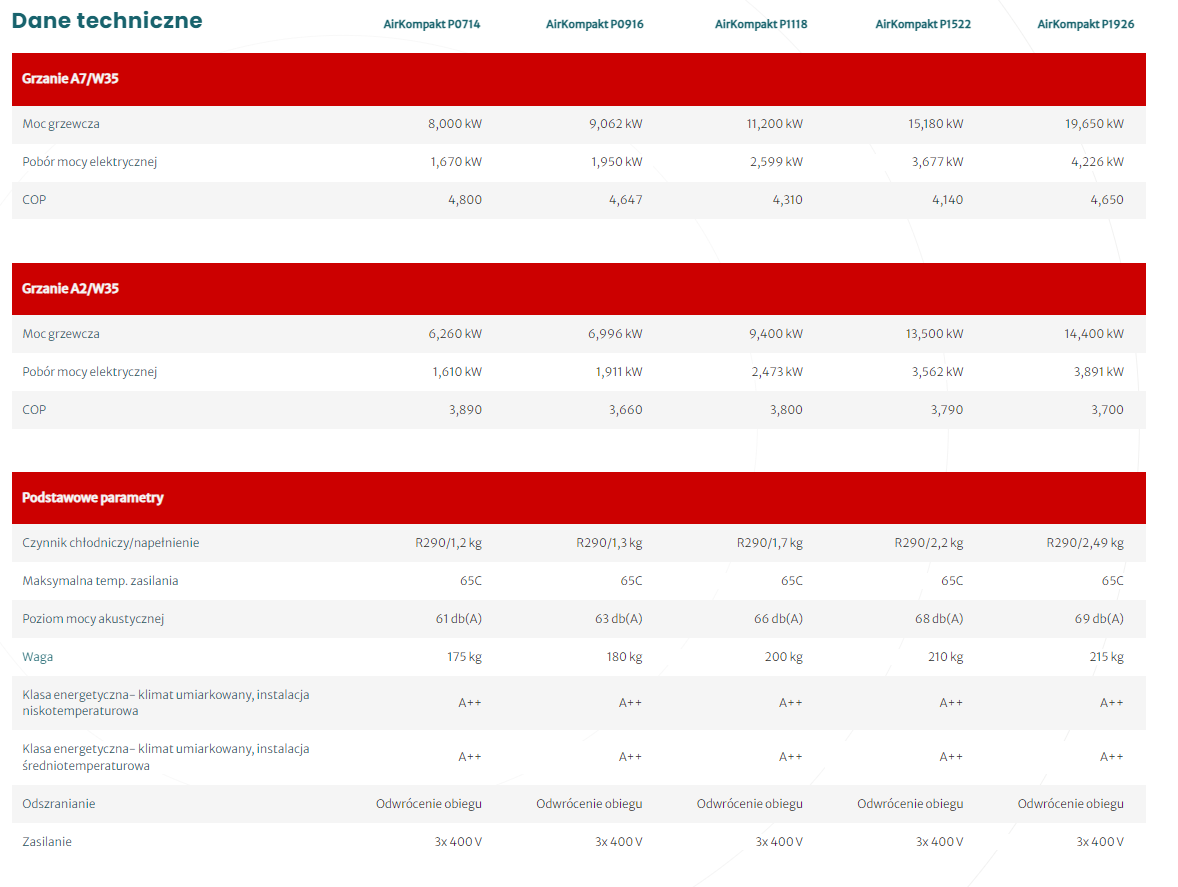The image size is (1178, 887).
Task: Click the Zasilanie row label
Action: coord(47,842)
